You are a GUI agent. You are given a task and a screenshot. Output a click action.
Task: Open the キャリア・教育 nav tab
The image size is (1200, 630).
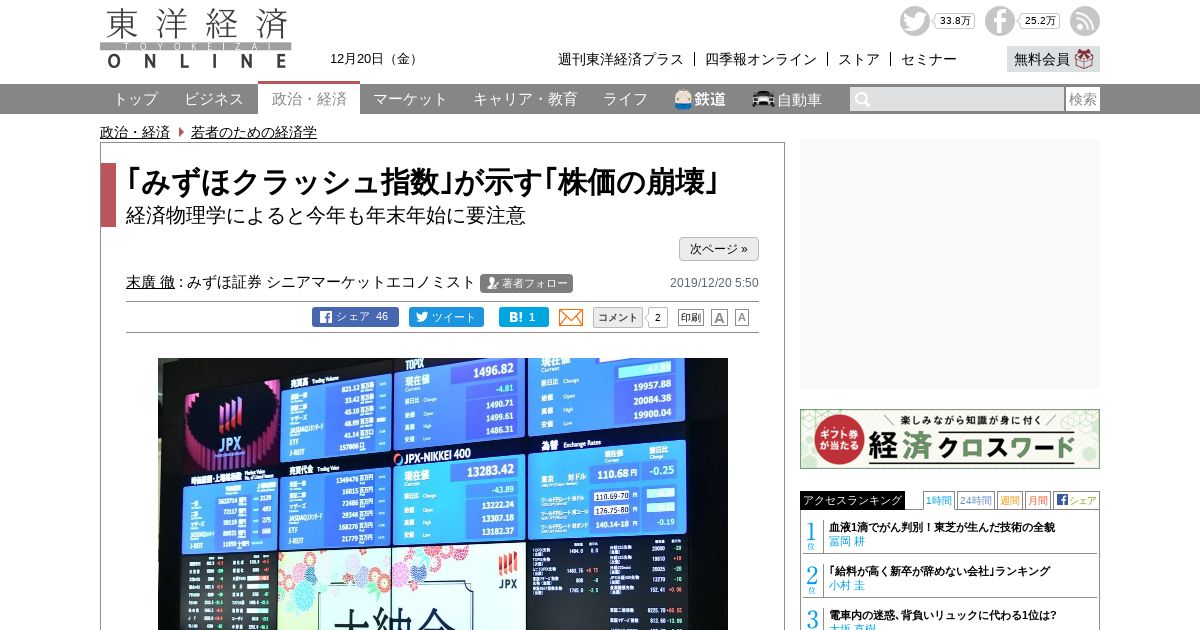525,99
